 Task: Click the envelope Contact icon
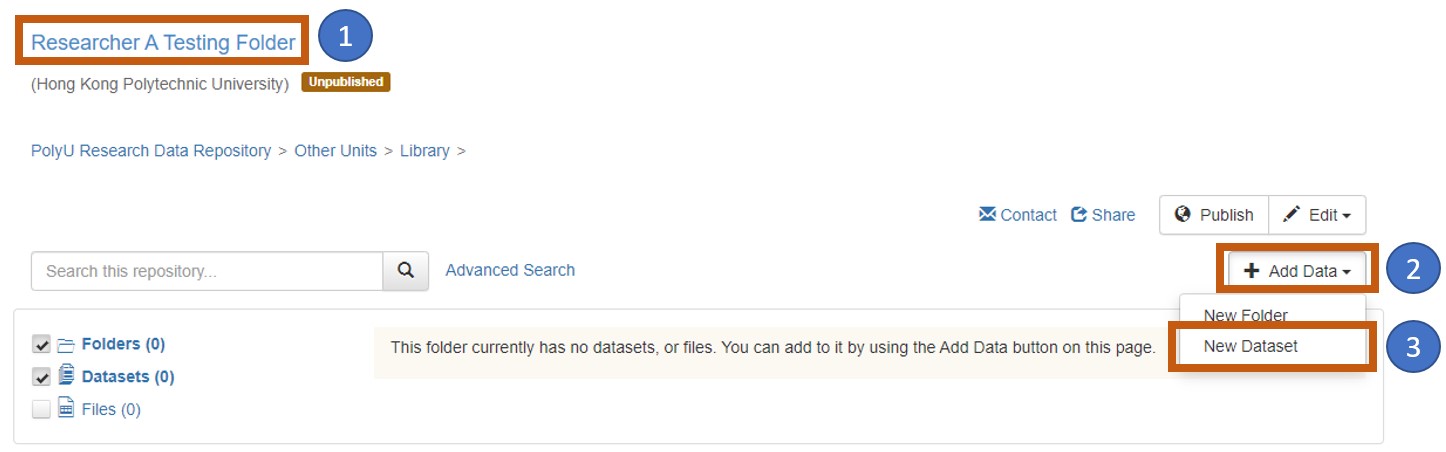[x=987, y=214]
